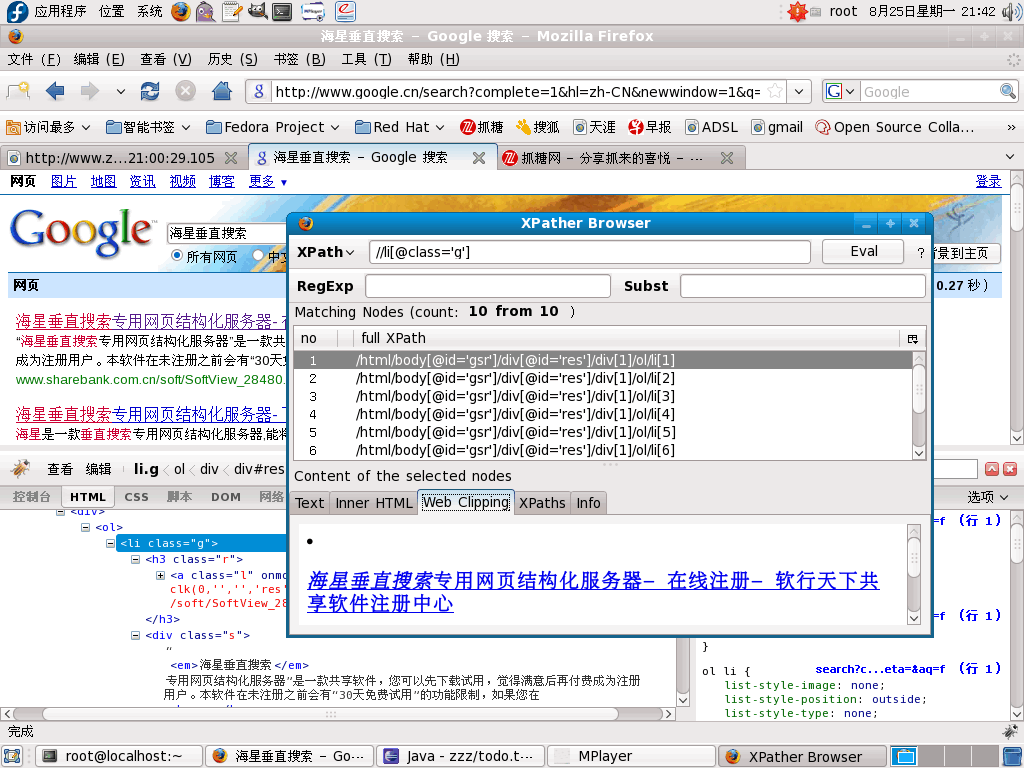Go forward to the next page

[90, 91]
